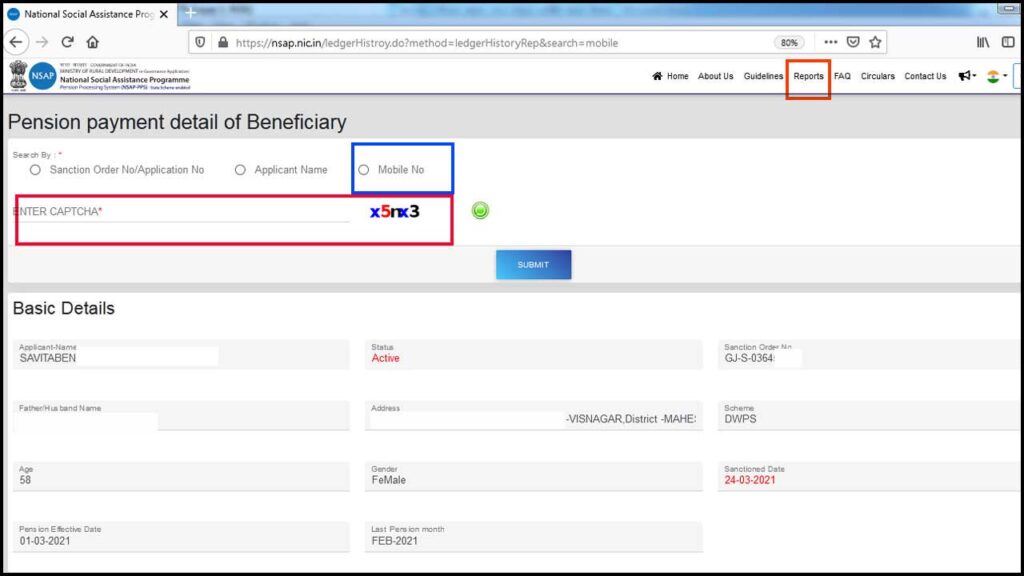Select the Mobile No radio button

coord(364,169)
